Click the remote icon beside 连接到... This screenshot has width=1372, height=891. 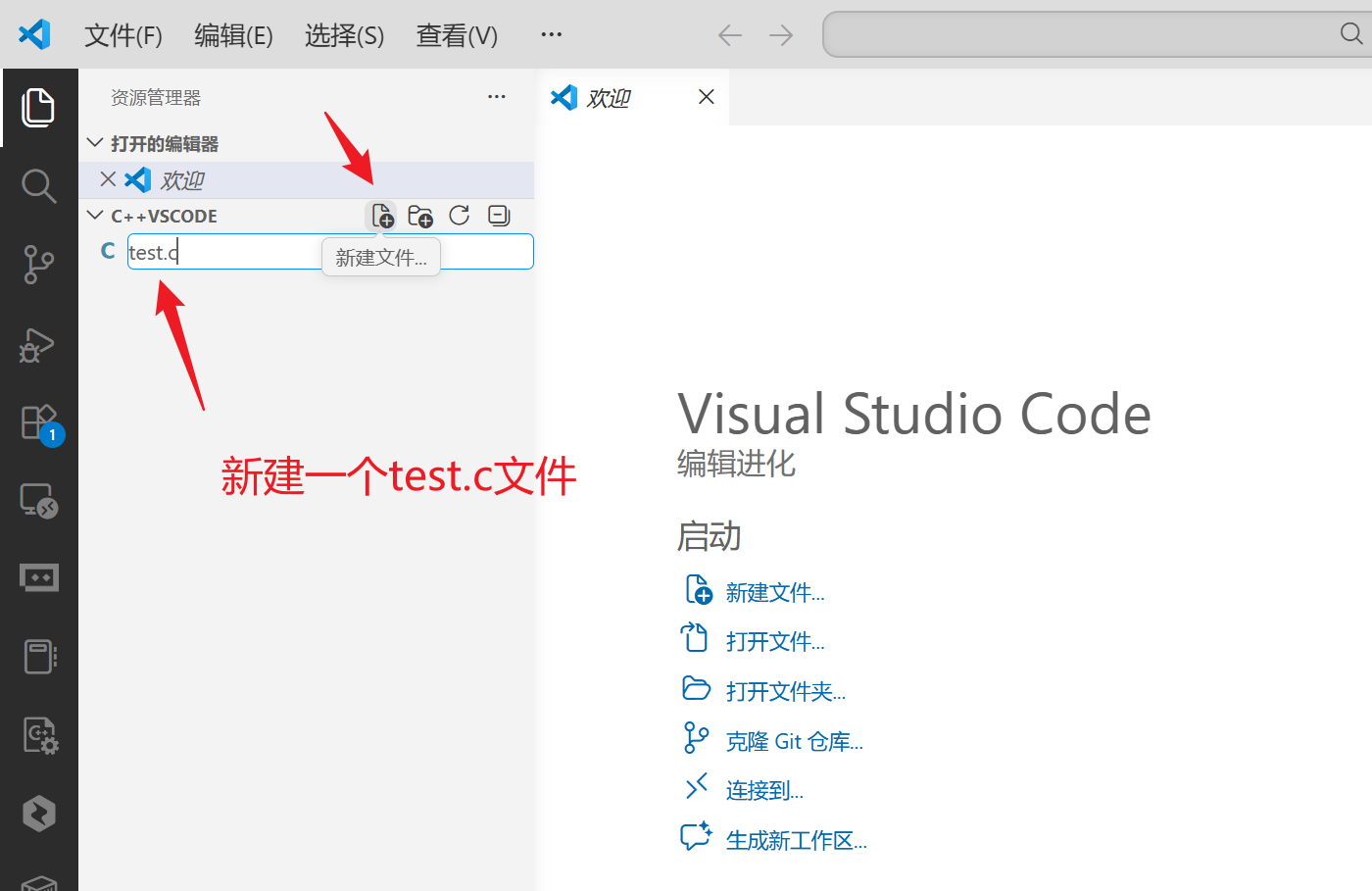pos(697,786)
